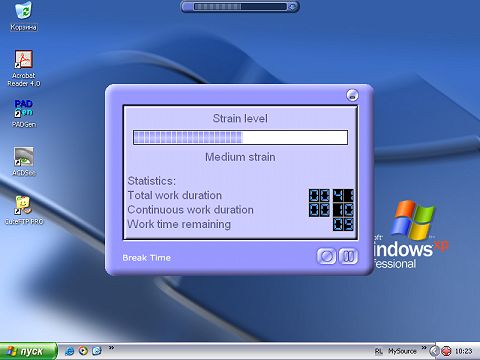
Task: Click the 'Work time remaining' label
Action: pyautogui.click(x=179, y=224)
